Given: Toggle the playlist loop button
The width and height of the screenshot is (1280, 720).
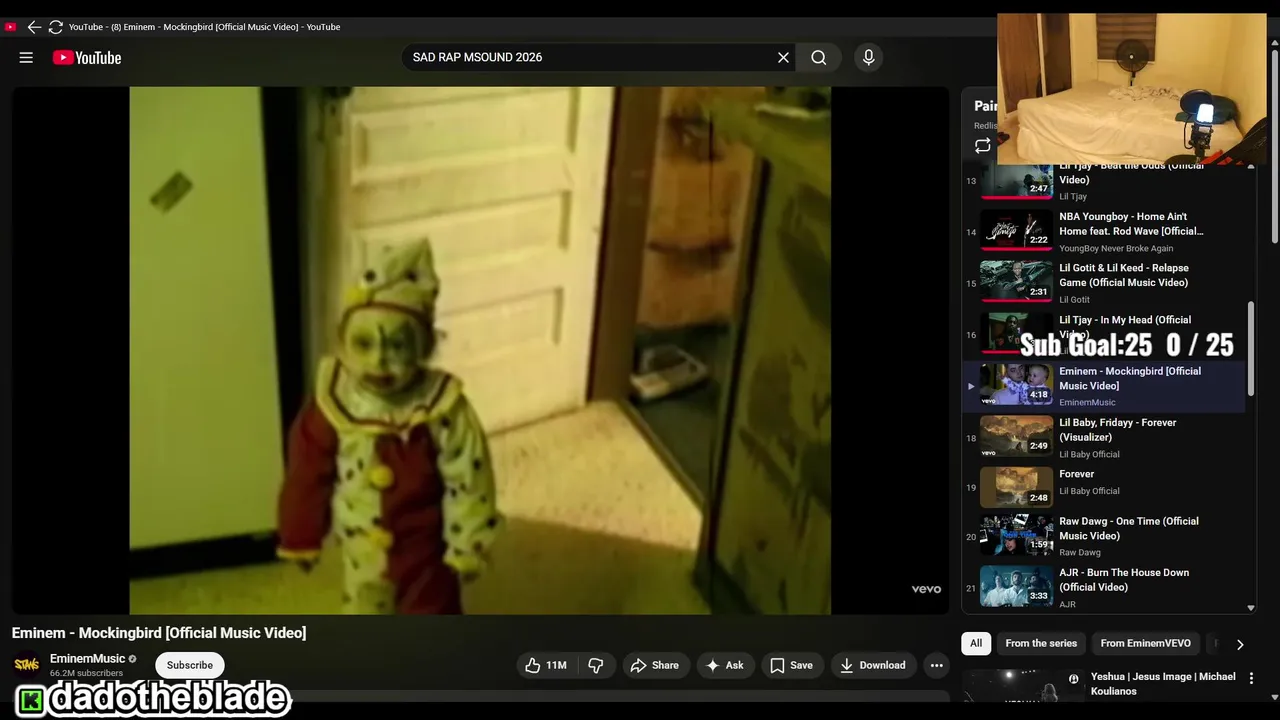Looking at the screenshot, I should pos(983,146).
